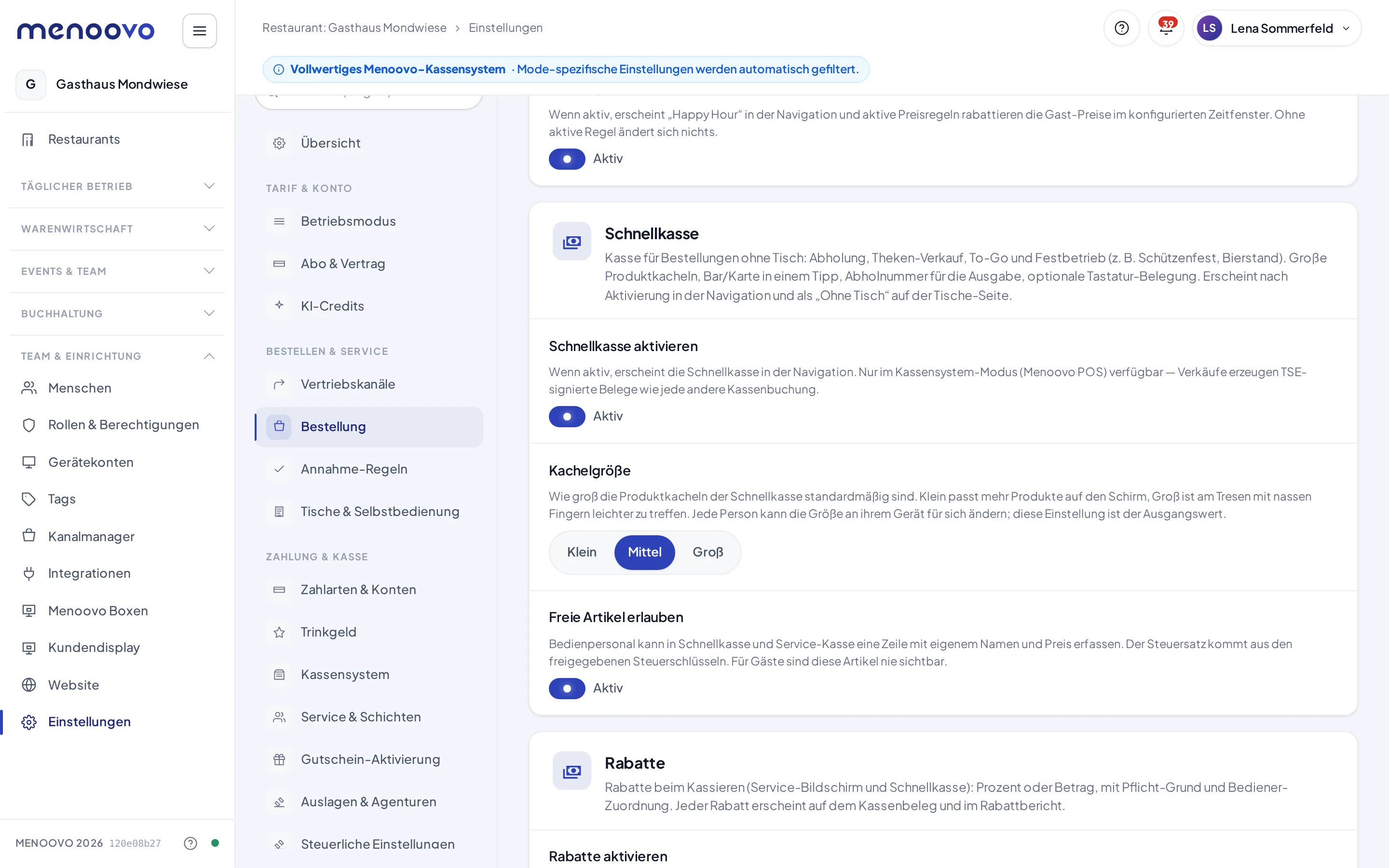
Task: Click the Gutschein-Aktivierung gift icon
Action: point(279,759)
